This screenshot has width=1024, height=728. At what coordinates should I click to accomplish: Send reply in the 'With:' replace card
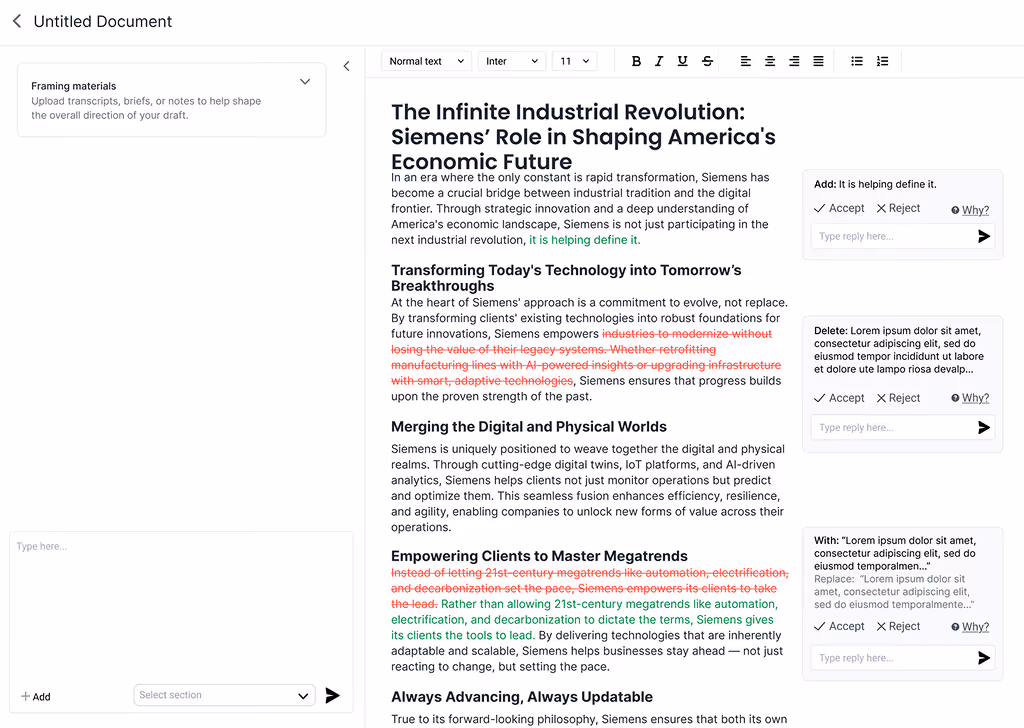[x=984, y=658]
